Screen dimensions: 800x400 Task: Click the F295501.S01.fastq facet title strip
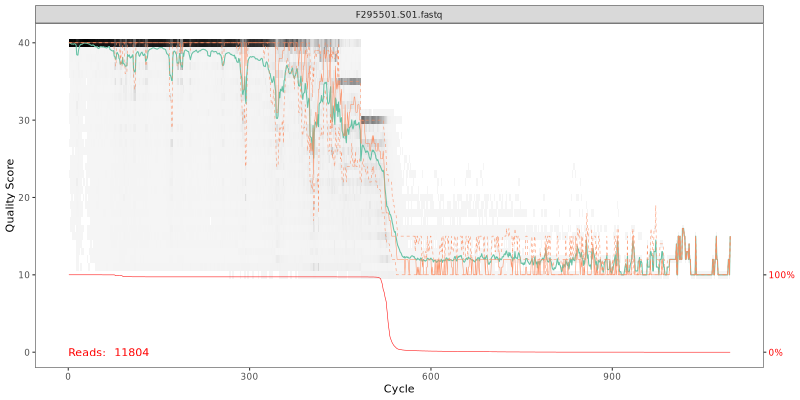pyautogui.click(x=399, y=14)
